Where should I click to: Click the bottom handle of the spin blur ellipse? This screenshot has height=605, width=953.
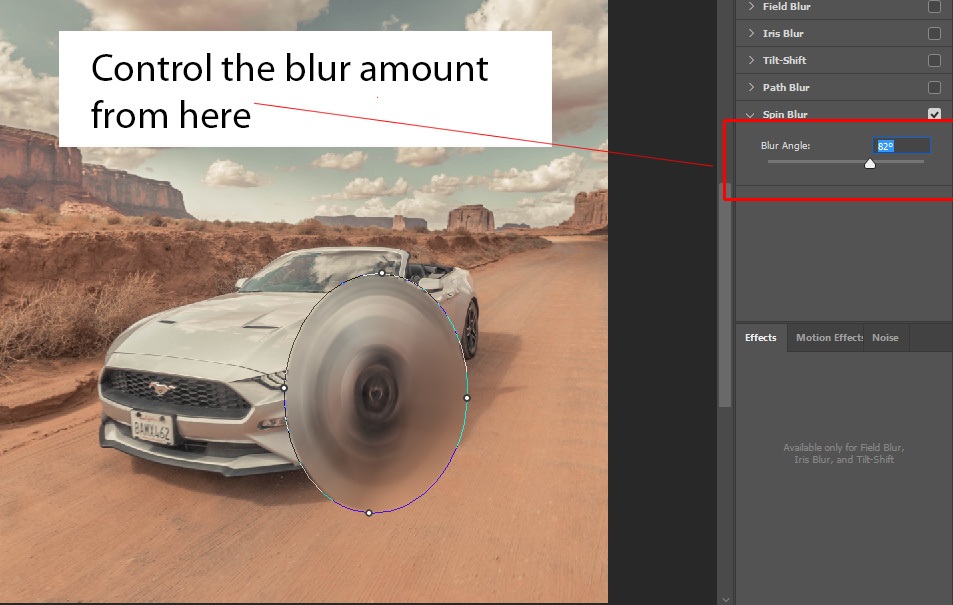click(369, 513)
